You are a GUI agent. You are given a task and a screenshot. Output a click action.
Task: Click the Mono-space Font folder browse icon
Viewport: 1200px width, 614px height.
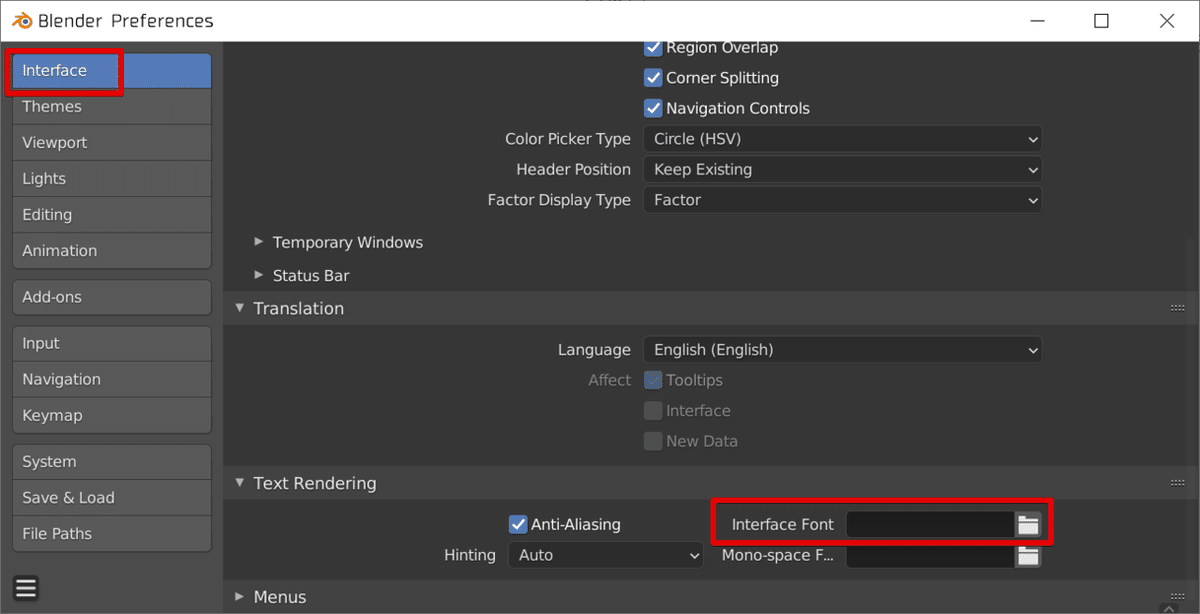tap(1028, 555)
